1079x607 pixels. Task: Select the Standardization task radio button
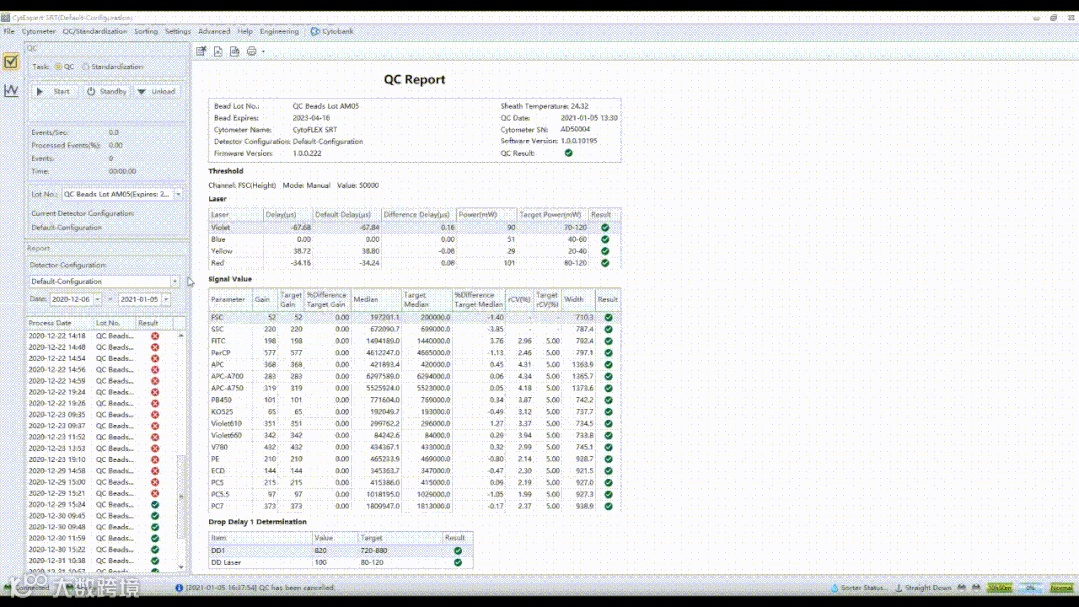pyautogui.click(x=86, y=67)
